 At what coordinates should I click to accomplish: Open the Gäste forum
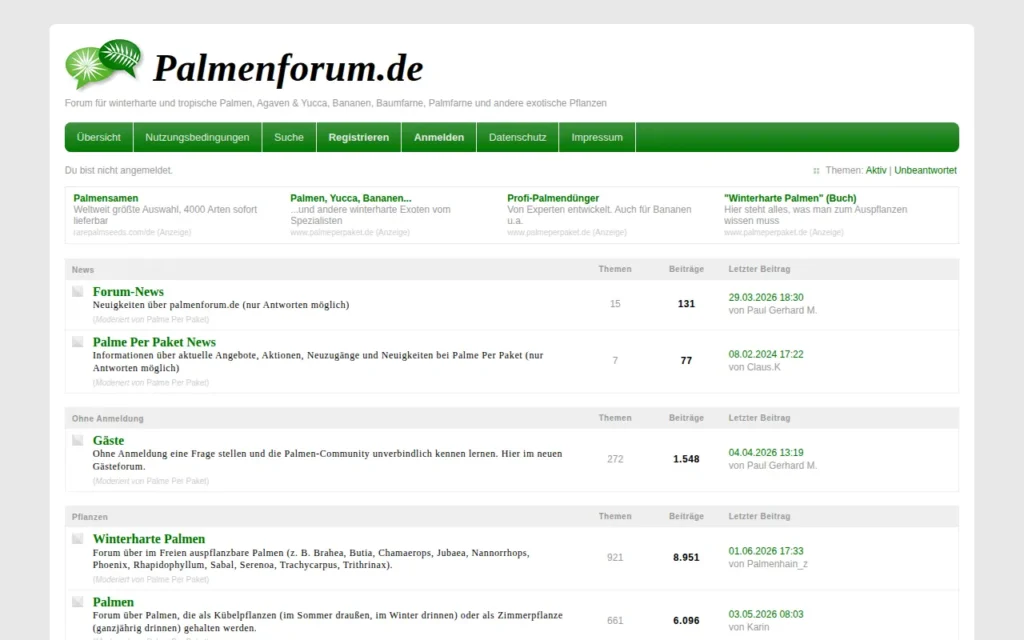[x=108, y=441]
